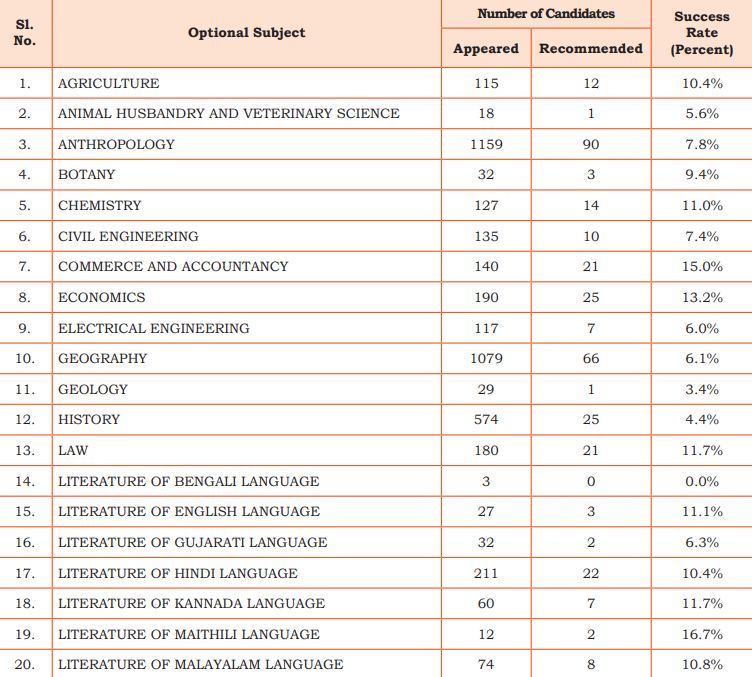Image resolution: width=752 pixels, height=677 pixels.
Task: Click Kannada Literature appeared value 60
Action: click(x=486, y=603)
